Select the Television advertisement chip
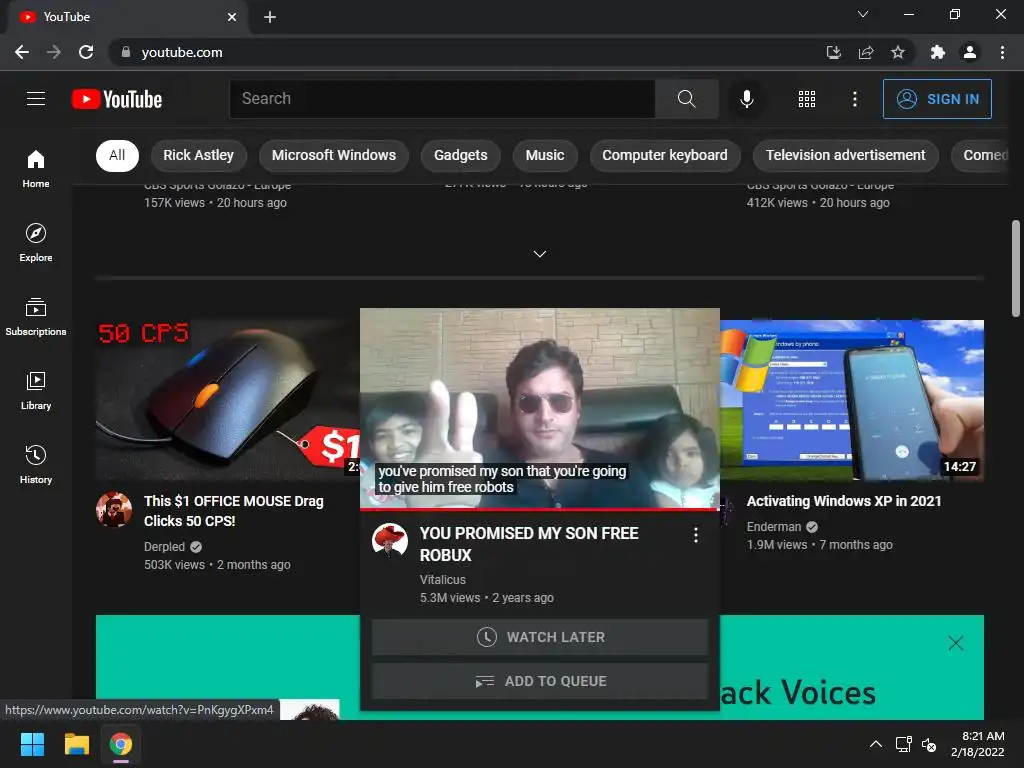Viewport: 1024px width, 768px height. point(846,155)
